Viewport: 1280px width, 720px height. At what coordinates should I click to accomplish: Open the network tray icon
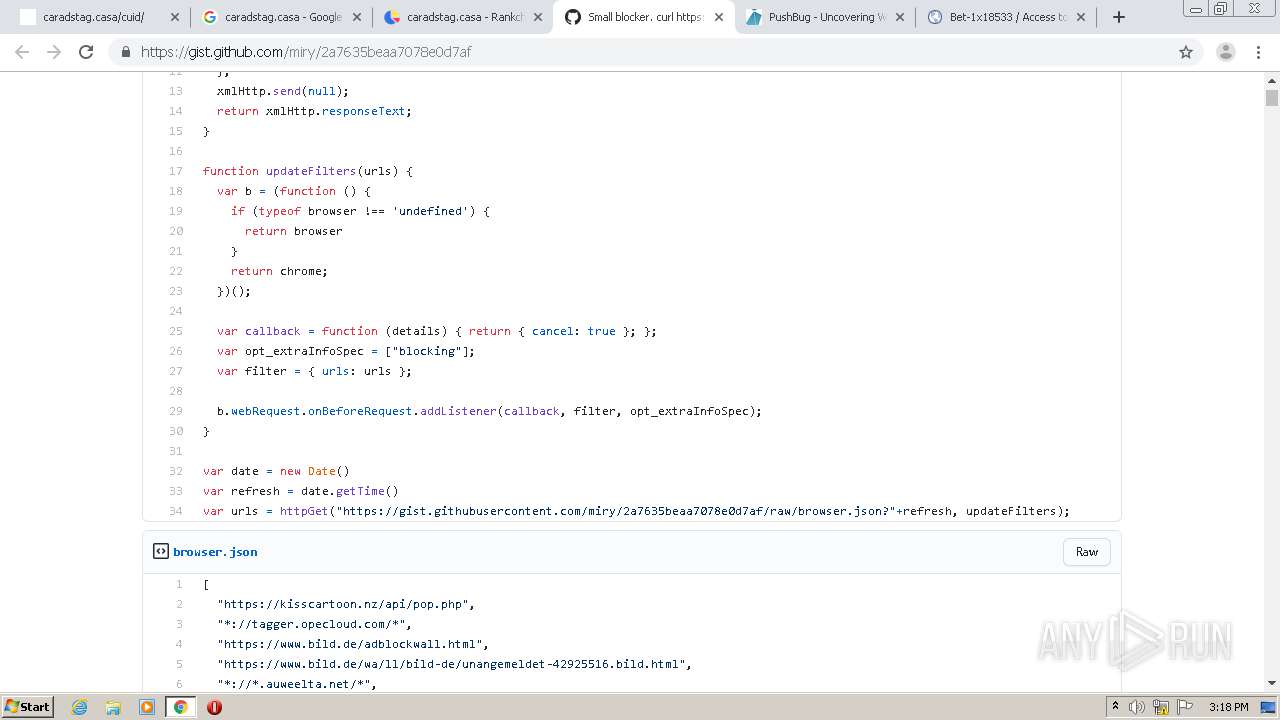1161,707
